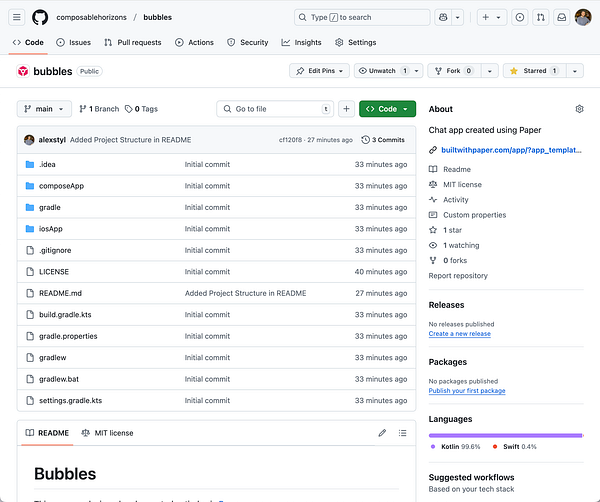Image resolution: width=600 pixels, height=502 pixels.
Task: Open the hamburger navigation menu
Action: pos(16,17)
